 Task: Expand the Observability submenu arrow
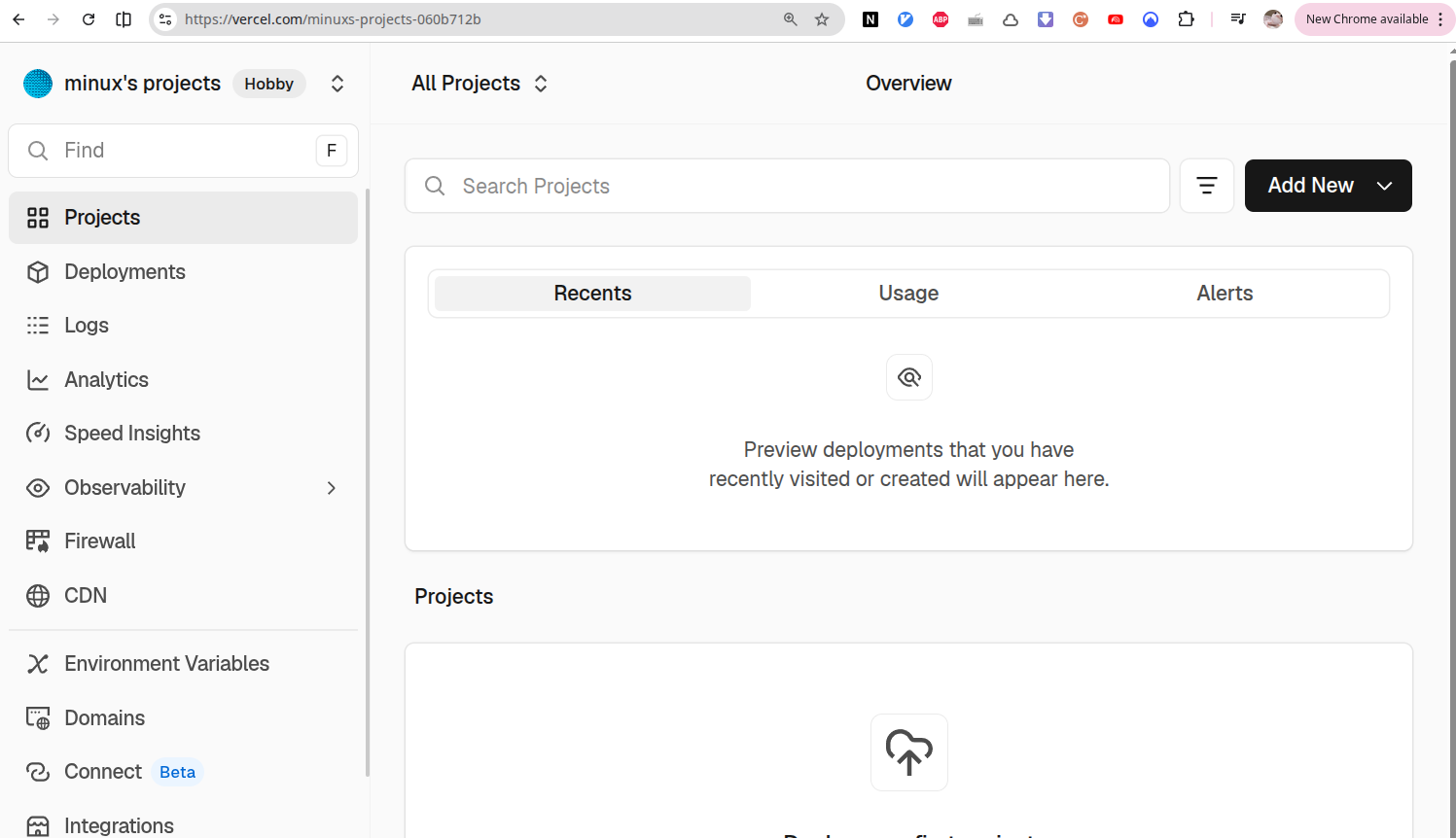[332, 488]
